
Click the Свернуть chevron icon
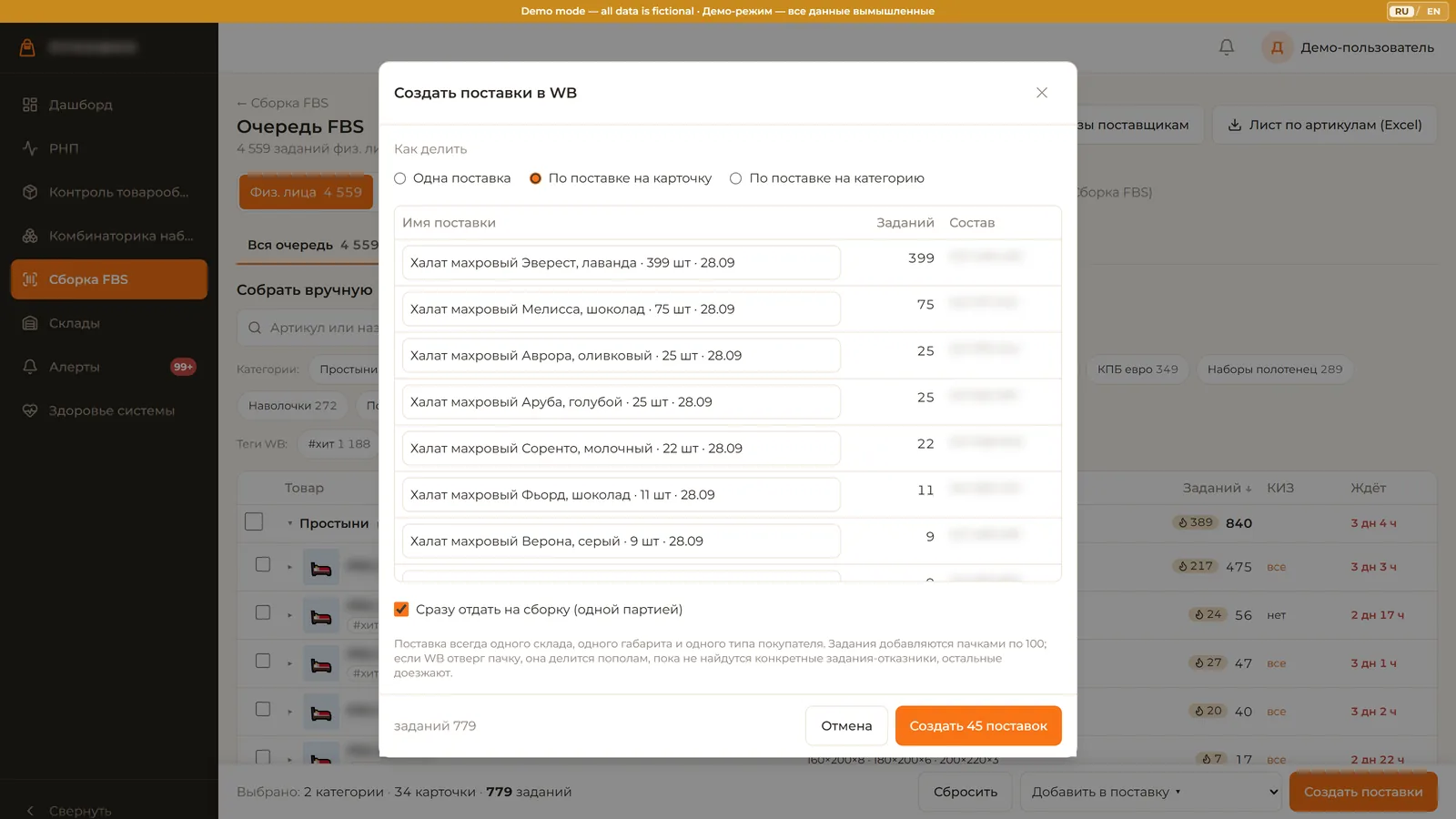tap(30, 811)
